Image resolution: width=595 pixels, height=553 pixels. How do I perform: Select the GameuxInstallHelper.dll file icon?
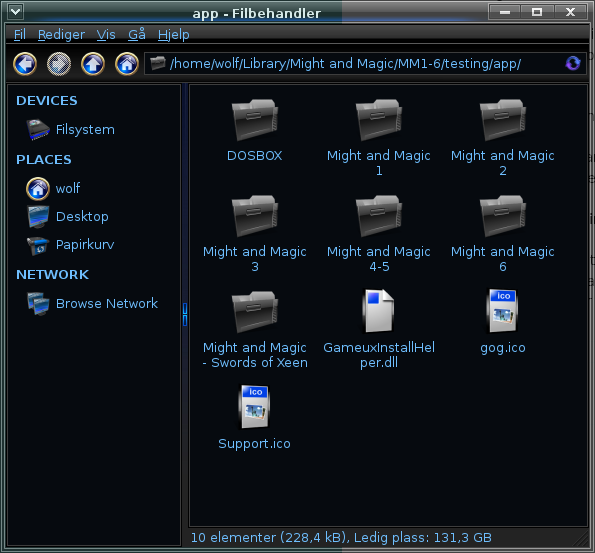[x=379, y=311]
